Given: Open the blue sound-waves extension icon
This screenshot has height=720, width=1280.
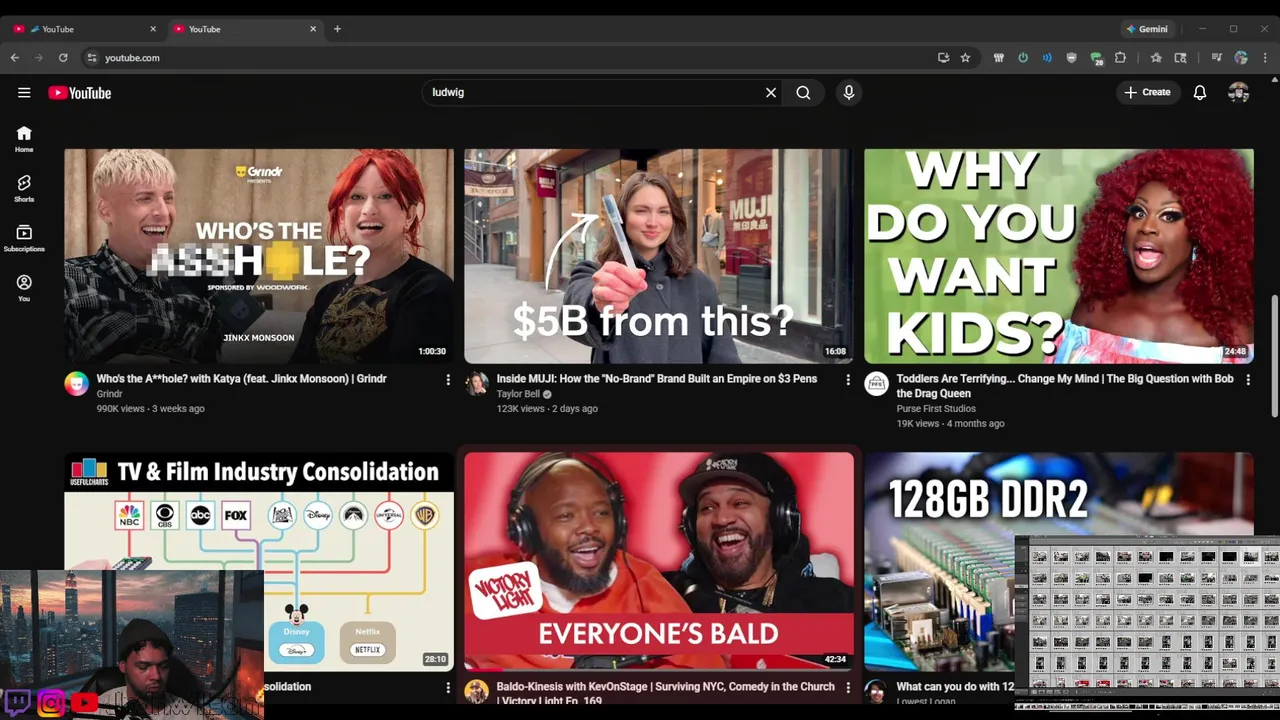Looking at the screenshot, I should [1047, 58].
